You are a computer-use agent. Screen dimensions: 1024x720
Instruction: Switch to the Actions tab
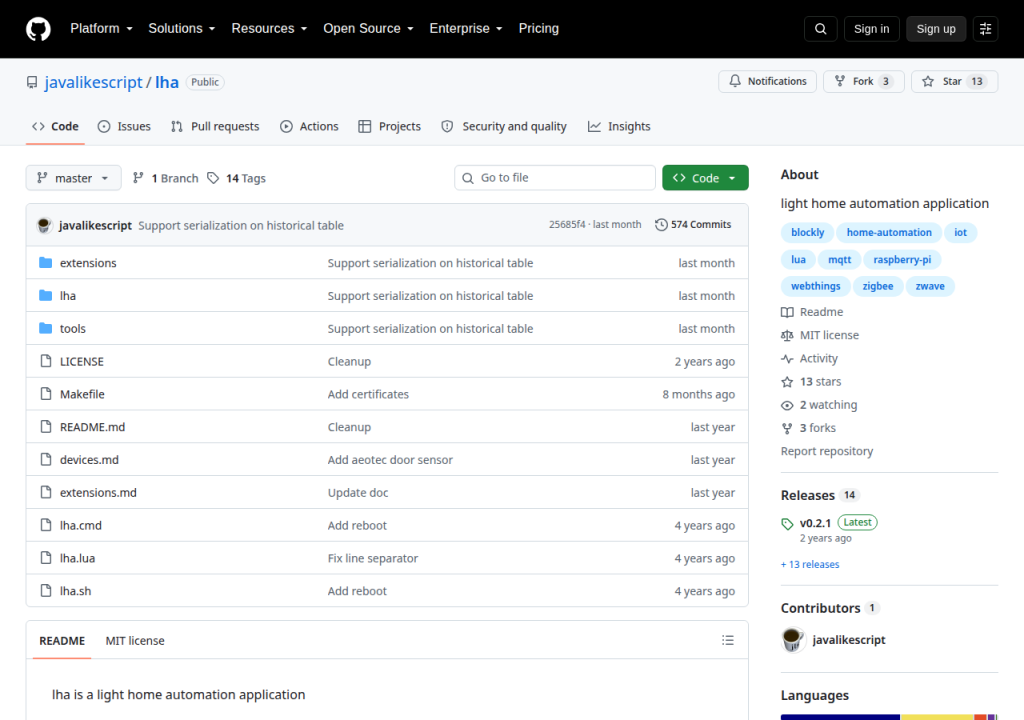[x=309, y=126]
